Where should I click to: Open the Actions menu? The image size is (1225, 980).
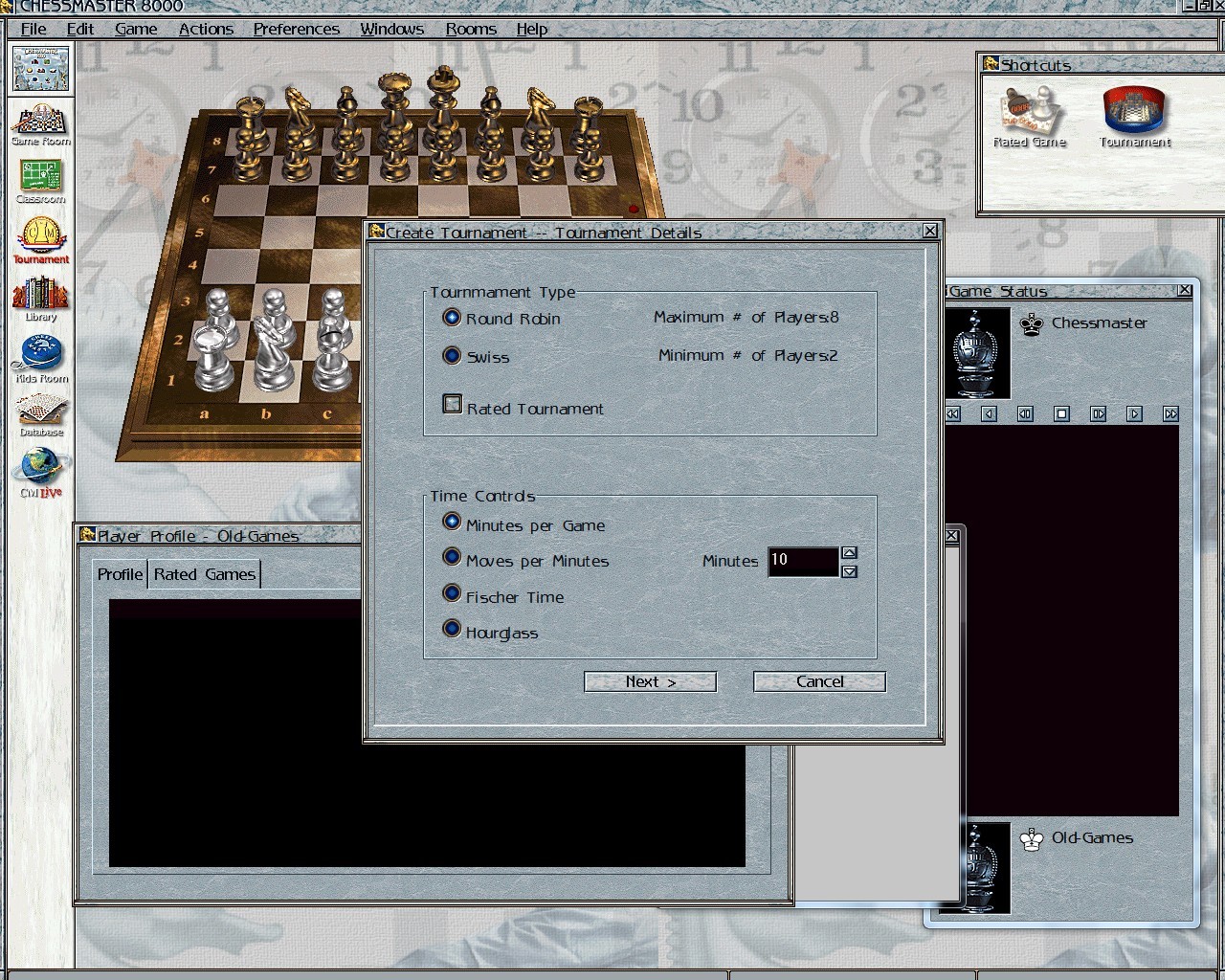click(x=206, y=29)
